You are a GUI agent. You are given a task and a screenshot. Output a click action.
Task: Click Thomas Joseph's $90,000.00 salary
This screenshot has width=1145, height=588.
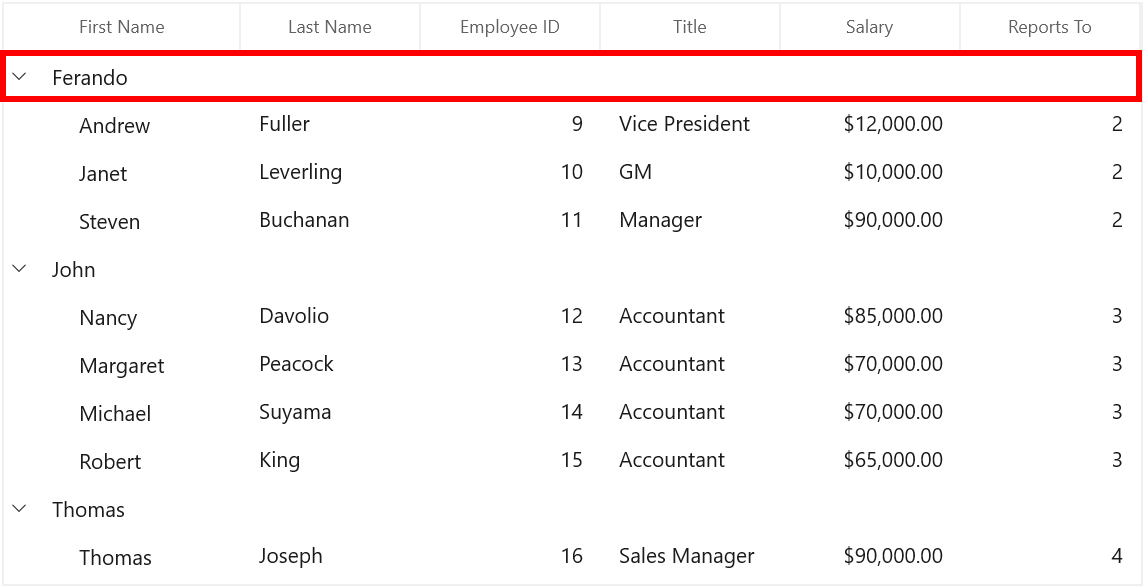[892, 556]
